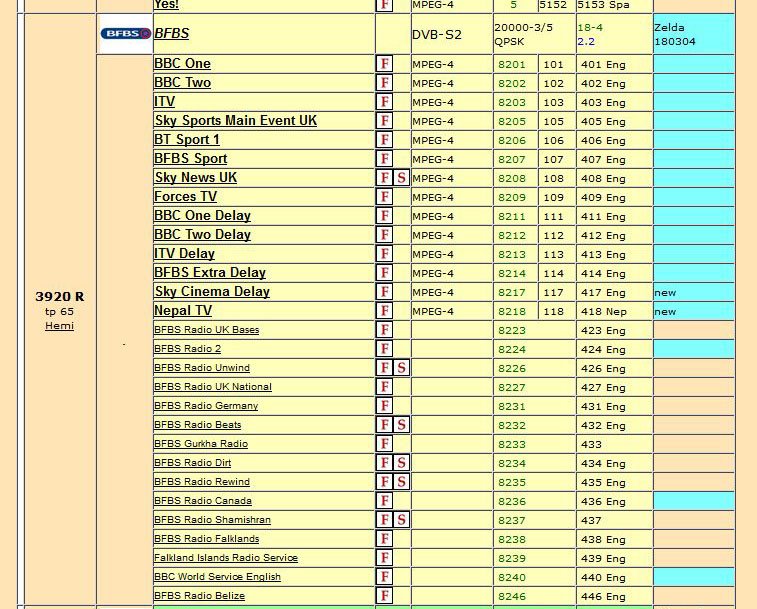Click F icon for Sky Sports Main Event
This screenshot has height=609, width=757.
pyautogui.click(x=385, y=121)
